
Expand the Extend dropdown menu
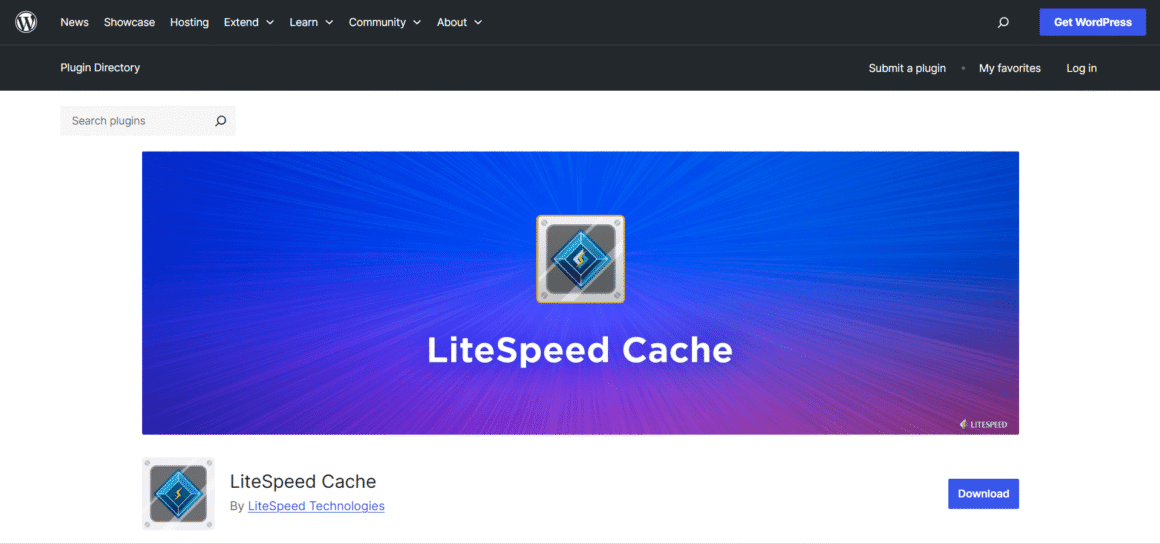pos(249,22)
